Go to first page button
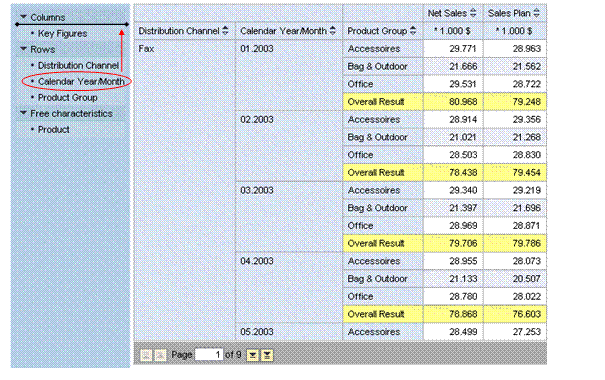Viewport: 605px width, 380px height. [x=146, y=355]
